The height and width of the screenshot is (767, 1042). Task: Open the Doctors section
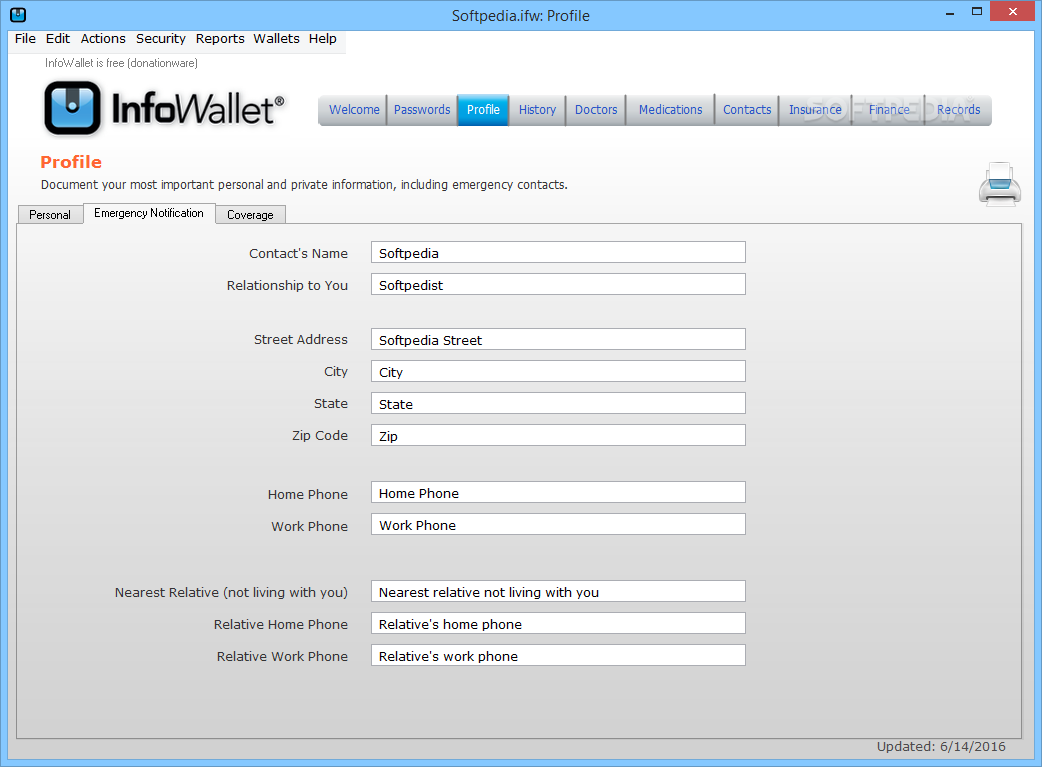pyautogui.click(x=596, y=110)
